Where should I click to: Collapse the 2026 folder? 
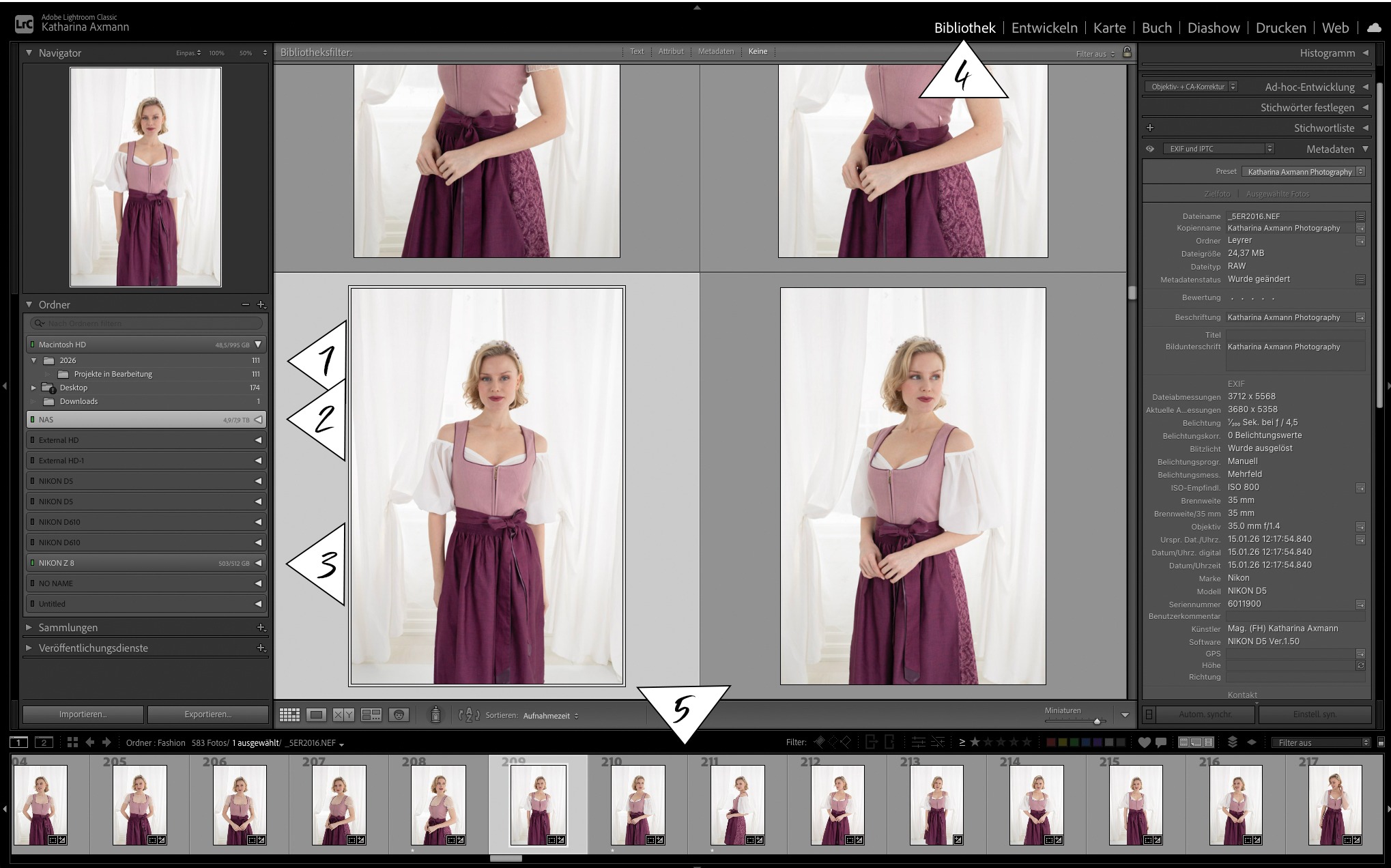[x=33, y=360]
